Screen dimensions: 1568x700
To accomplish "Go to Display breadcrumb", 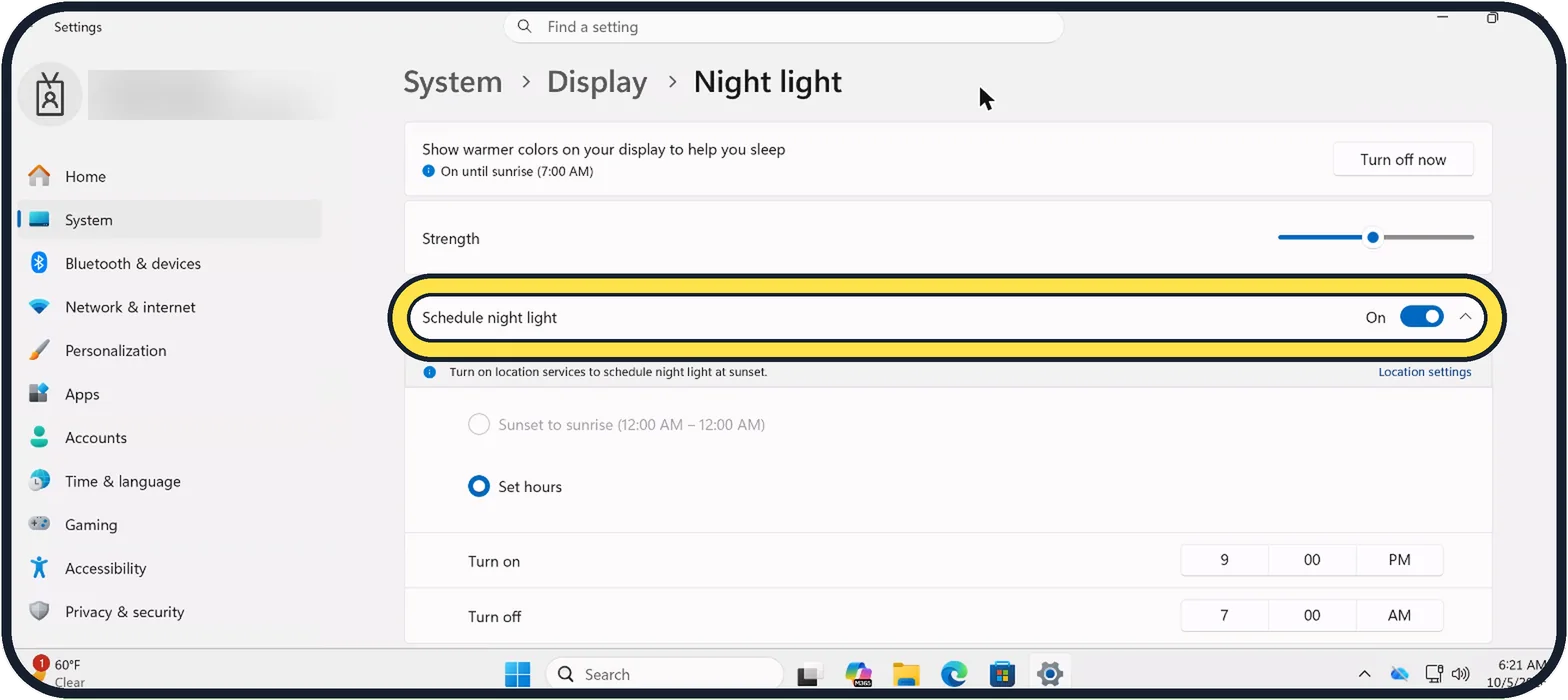I will click(597, 82).
